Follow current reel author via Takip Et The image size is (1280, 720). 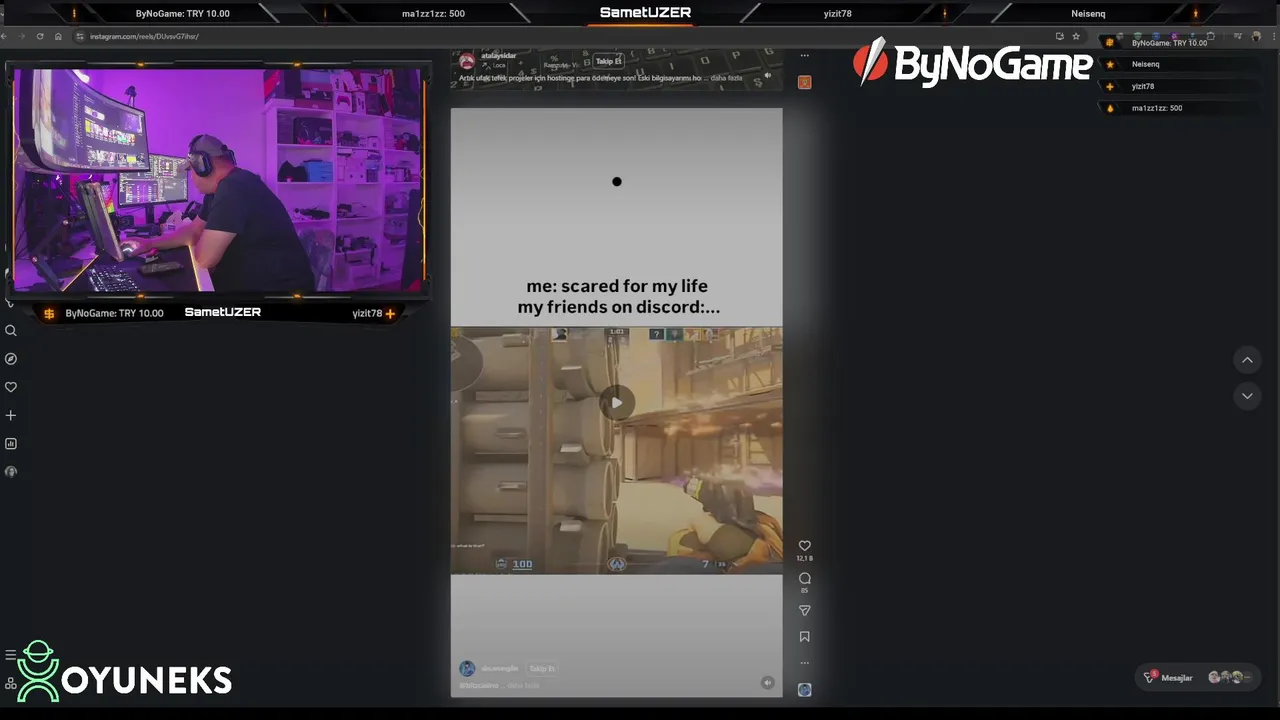pyautogui.click(x=542, y=668)
